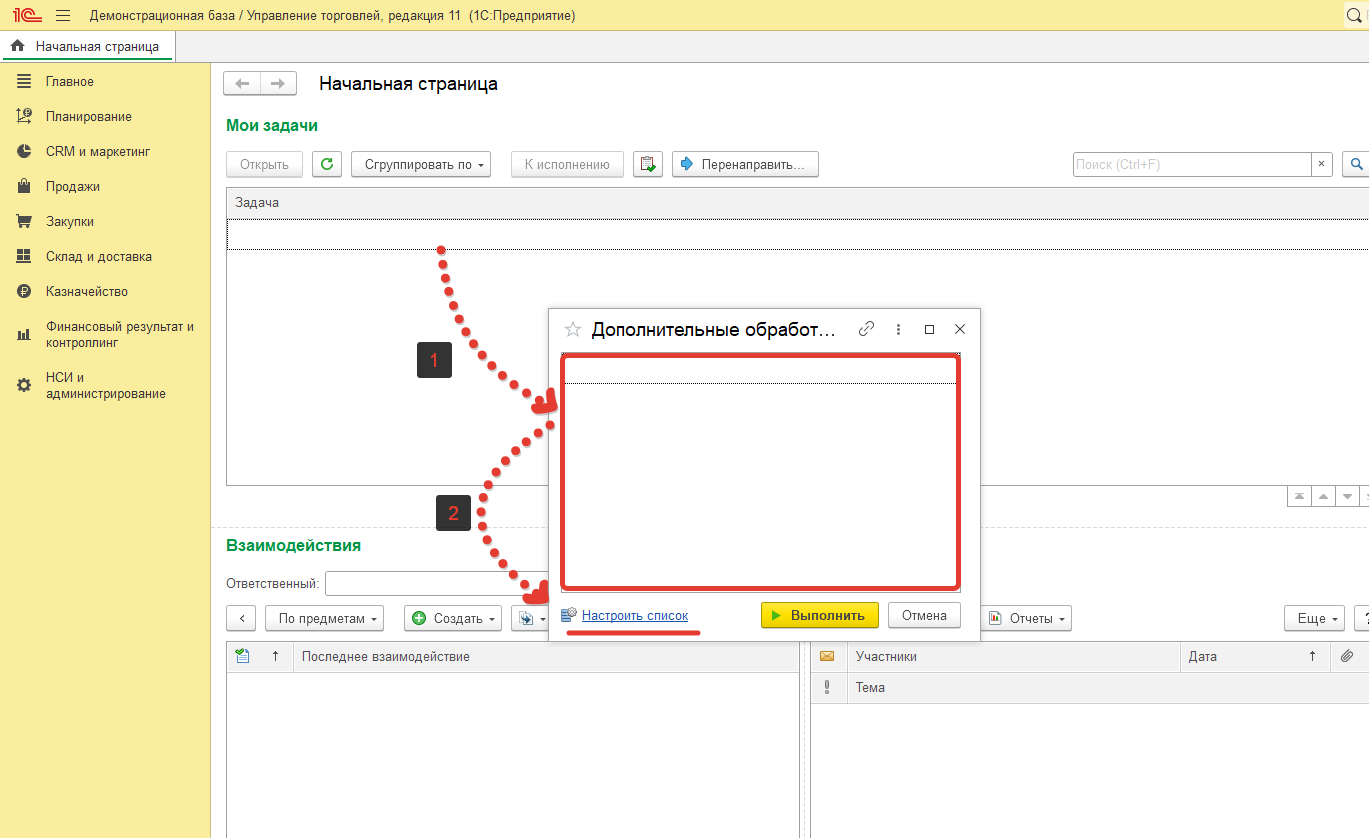Copy link using the dialog's chain icon
1369x838 pixels.
(867, 329)
